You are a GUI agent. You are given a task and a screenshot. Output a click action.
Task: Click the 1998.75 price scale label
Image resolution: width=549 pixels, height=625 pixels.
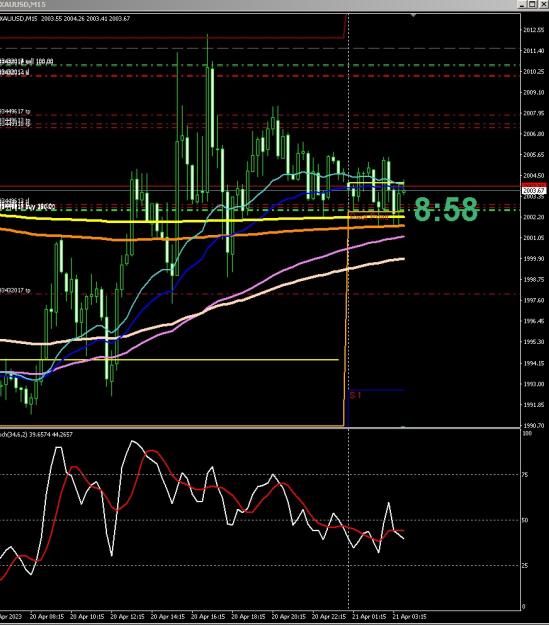[x=534, y=279]
